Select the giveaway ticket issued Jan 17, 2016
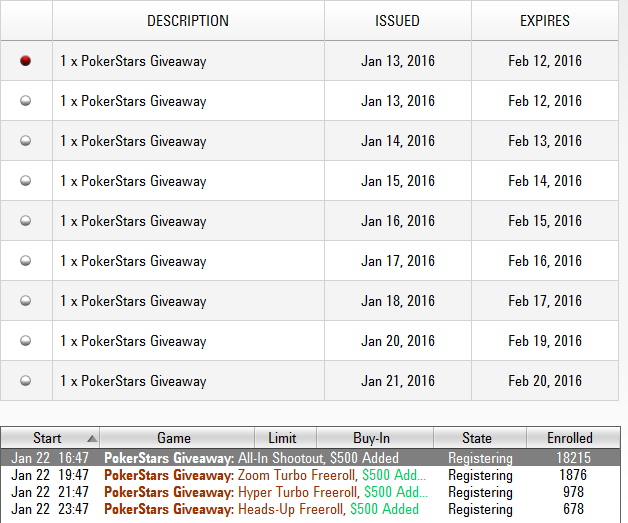 pos(26,261)
